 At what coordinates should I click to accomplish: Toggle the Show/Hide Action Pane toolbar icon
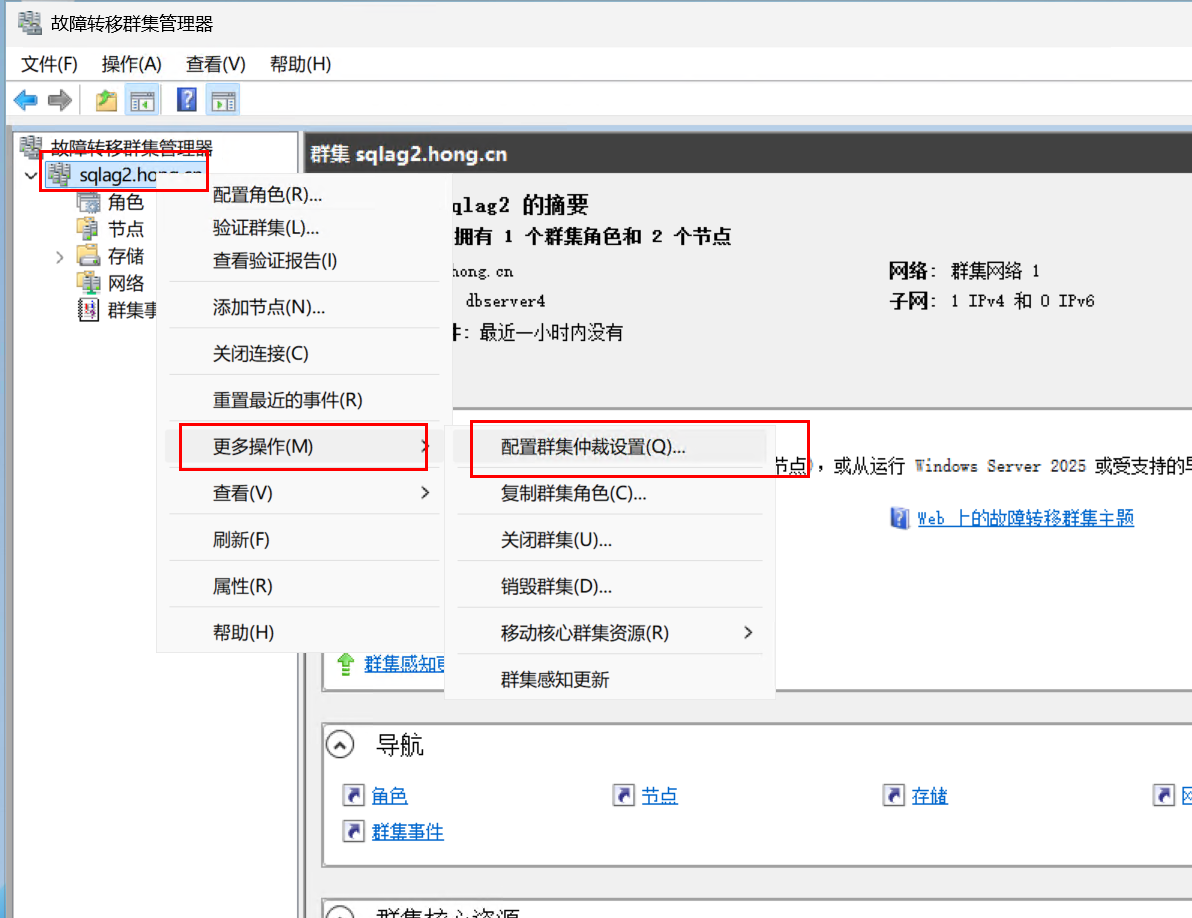[x=222, y=100]
